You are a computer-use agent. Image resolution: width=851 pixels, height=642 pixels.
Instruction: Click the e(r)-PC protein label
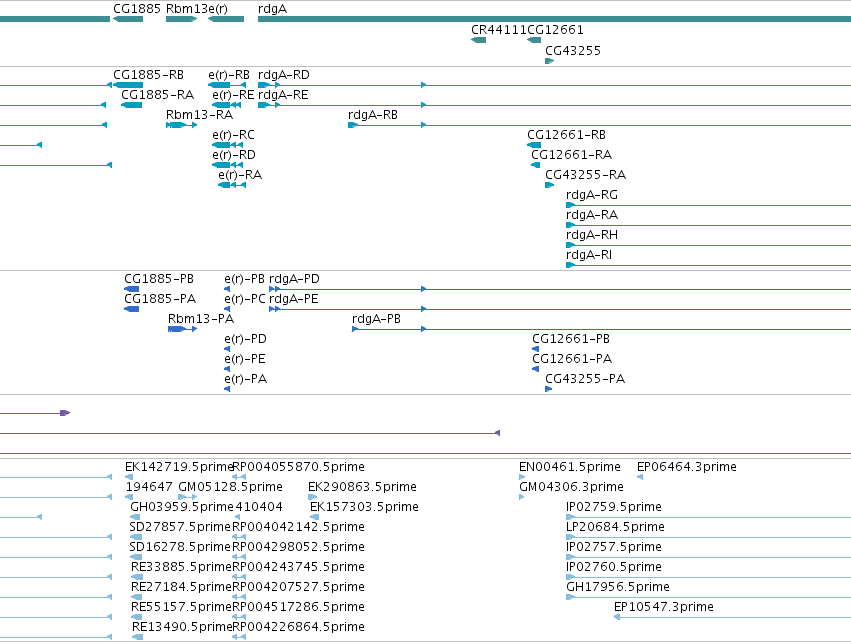245,298
